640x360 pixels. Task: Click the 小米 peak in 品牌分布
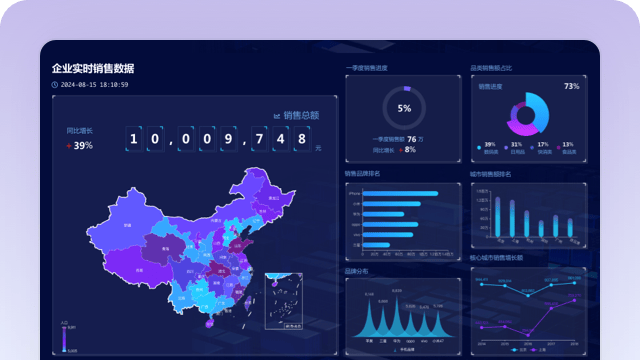point(438,324)
